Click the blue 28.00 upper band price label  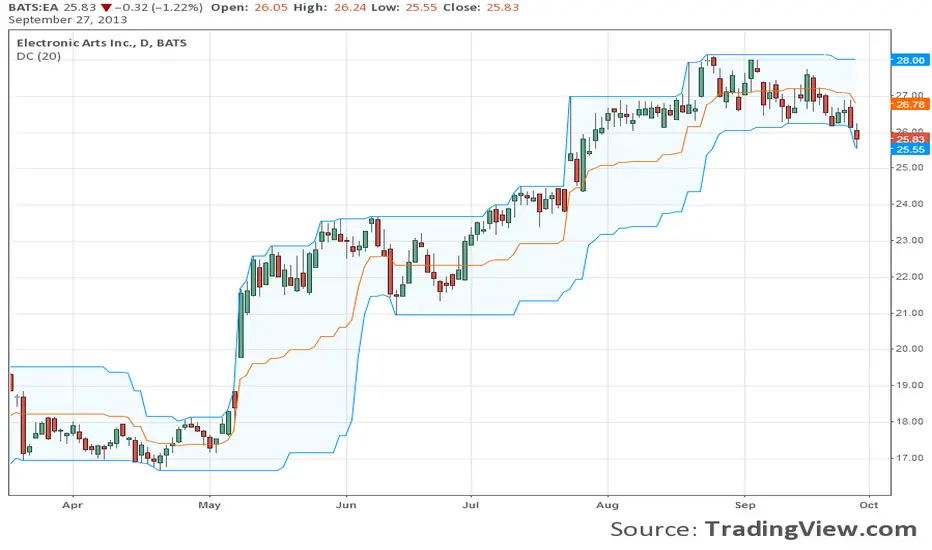click(911, 60)
